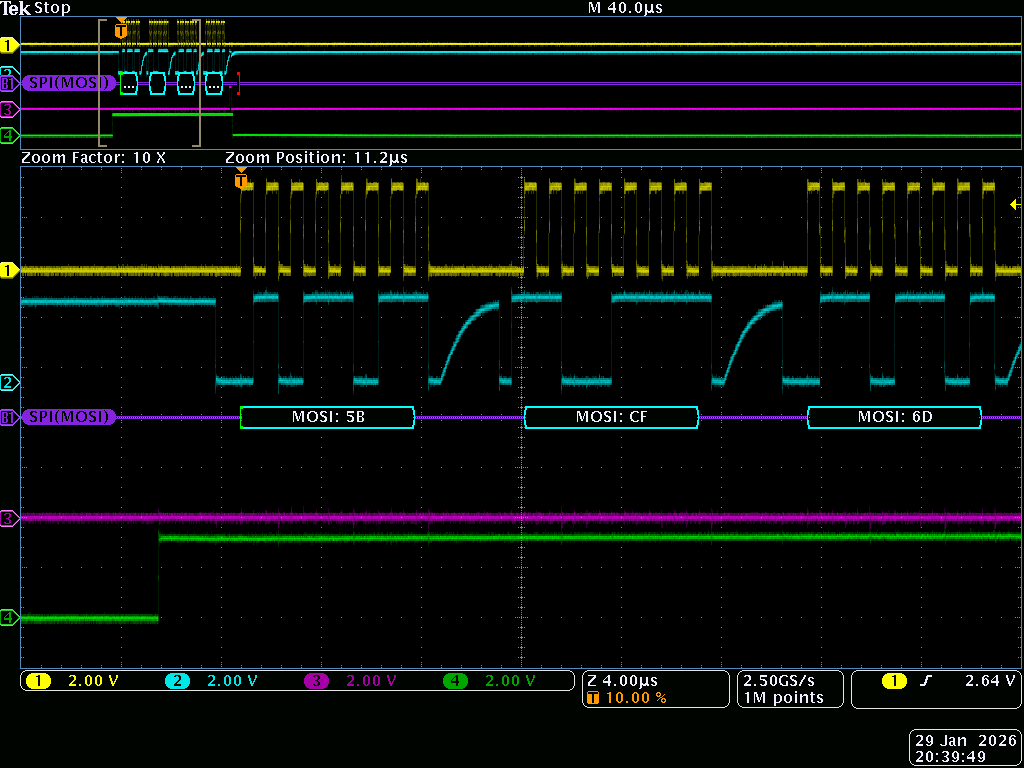
Task: Click the yellow trigger level arrow on right edge
Action: [1015, 204]
